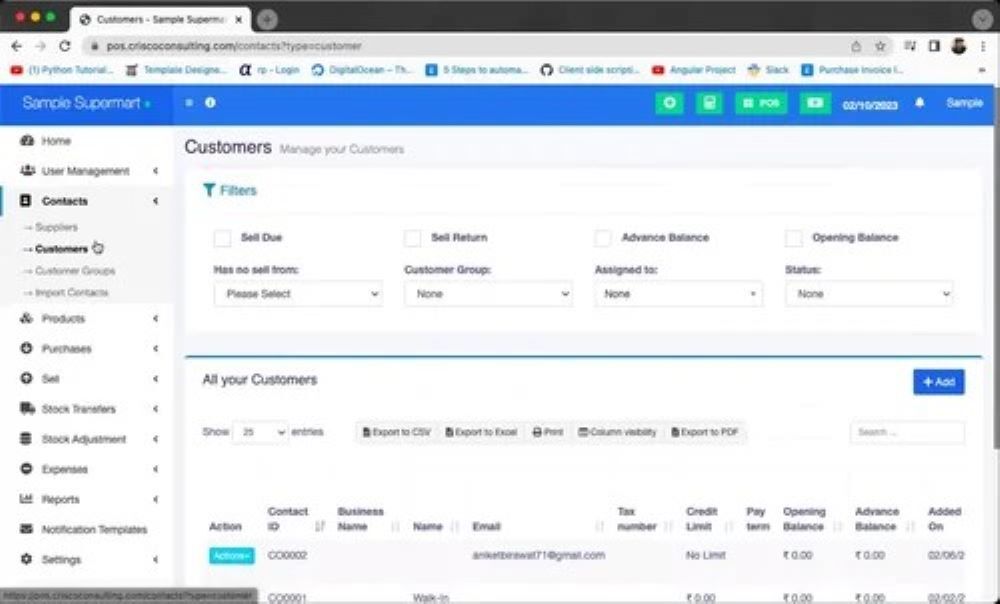1000x604 pixels.
Task: Tick the Advance Balance checkbox
Action: [x=602, y=238]
